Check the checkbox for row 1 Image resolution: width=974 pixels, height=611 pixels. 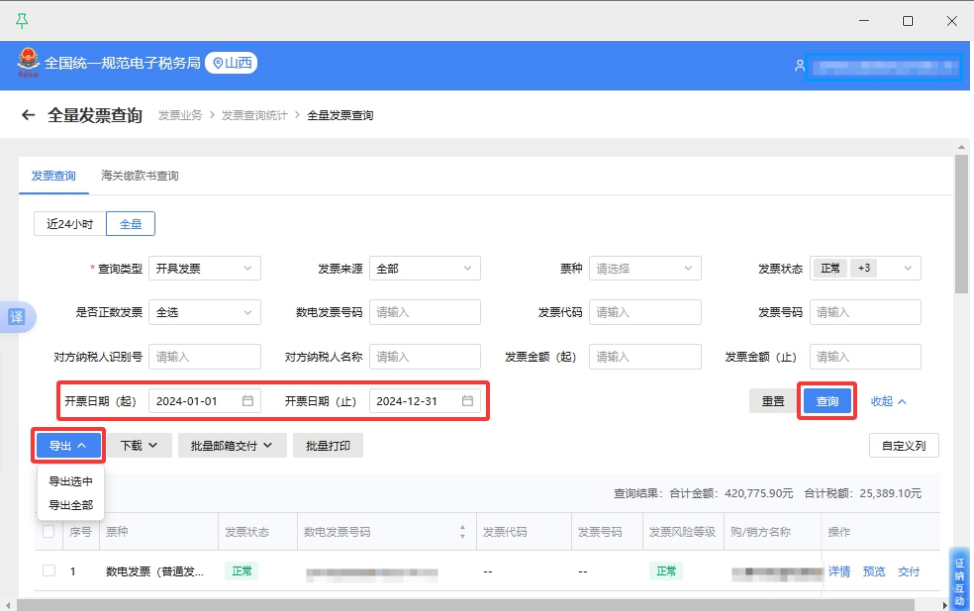coord(49,571)
